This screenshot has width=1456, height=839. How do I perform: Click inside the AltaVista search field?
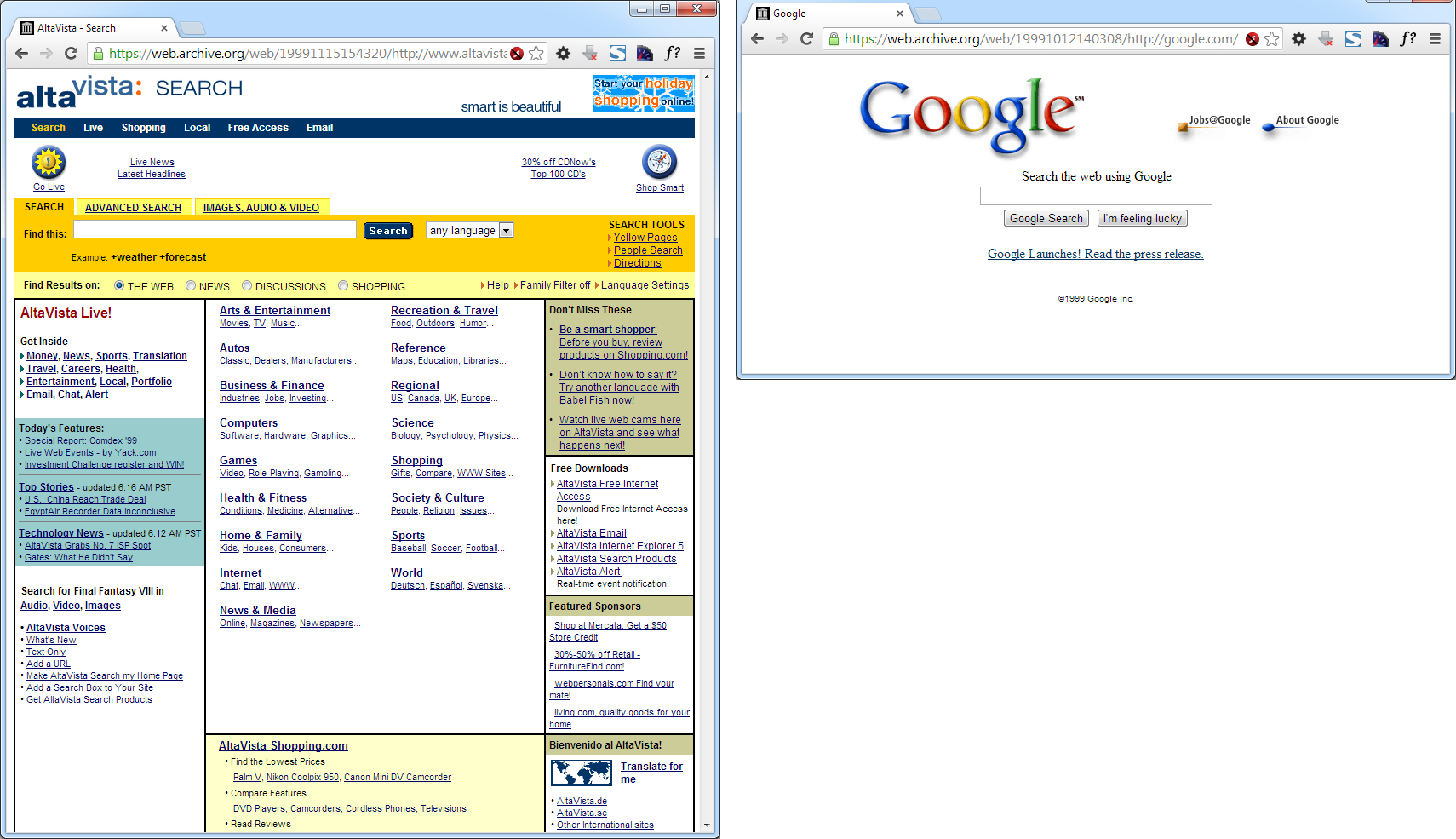coord(215,229)
